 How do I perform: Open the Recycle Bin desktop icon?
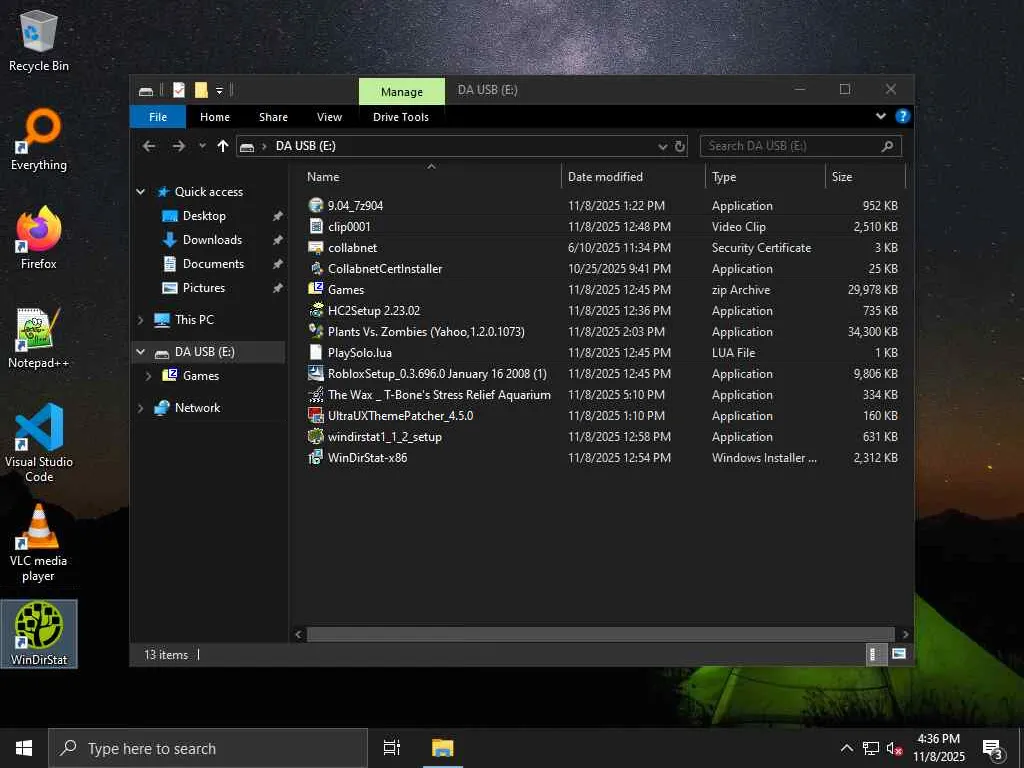pyautogui.click(x=39, y=40)
